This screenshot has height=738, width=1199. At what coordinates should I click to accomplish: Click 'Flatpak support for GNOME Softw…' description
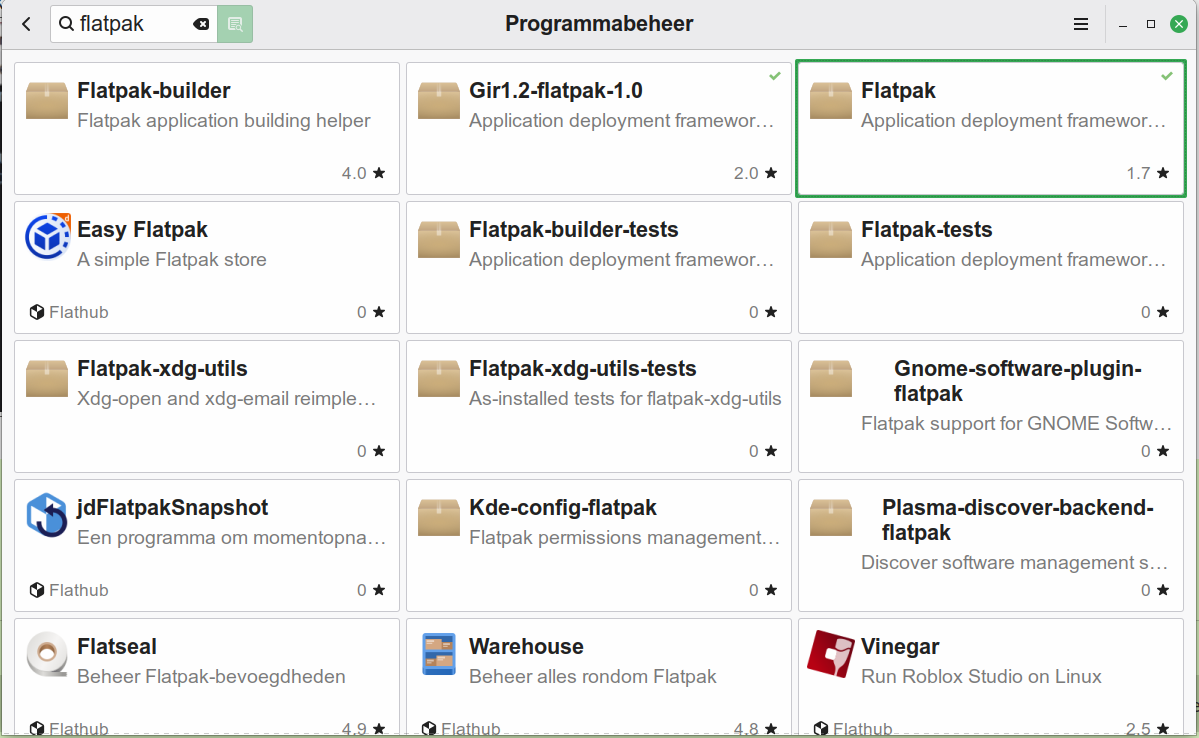pos(1016,424)
